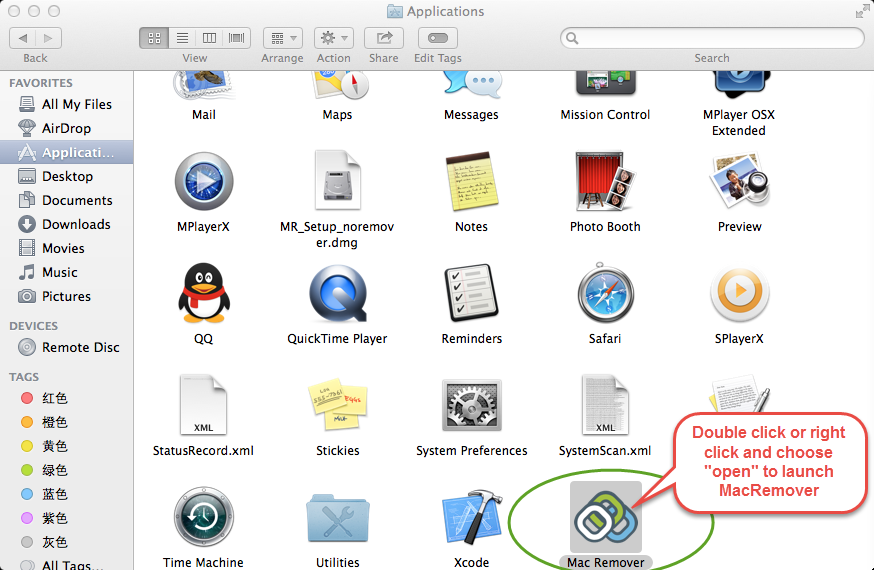Open the Arrange dropdown menu
874x570 pixels.
coord(283,38)
